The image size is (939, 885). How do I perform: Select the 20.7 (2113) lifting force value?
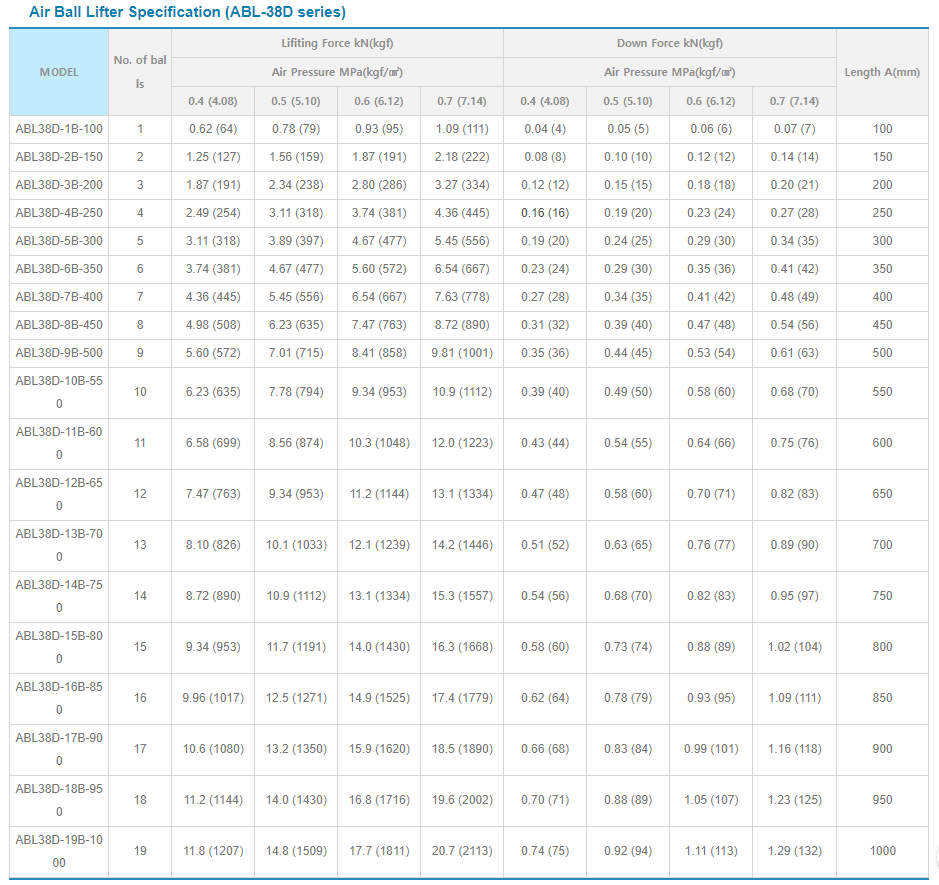[x=461, y=851]
